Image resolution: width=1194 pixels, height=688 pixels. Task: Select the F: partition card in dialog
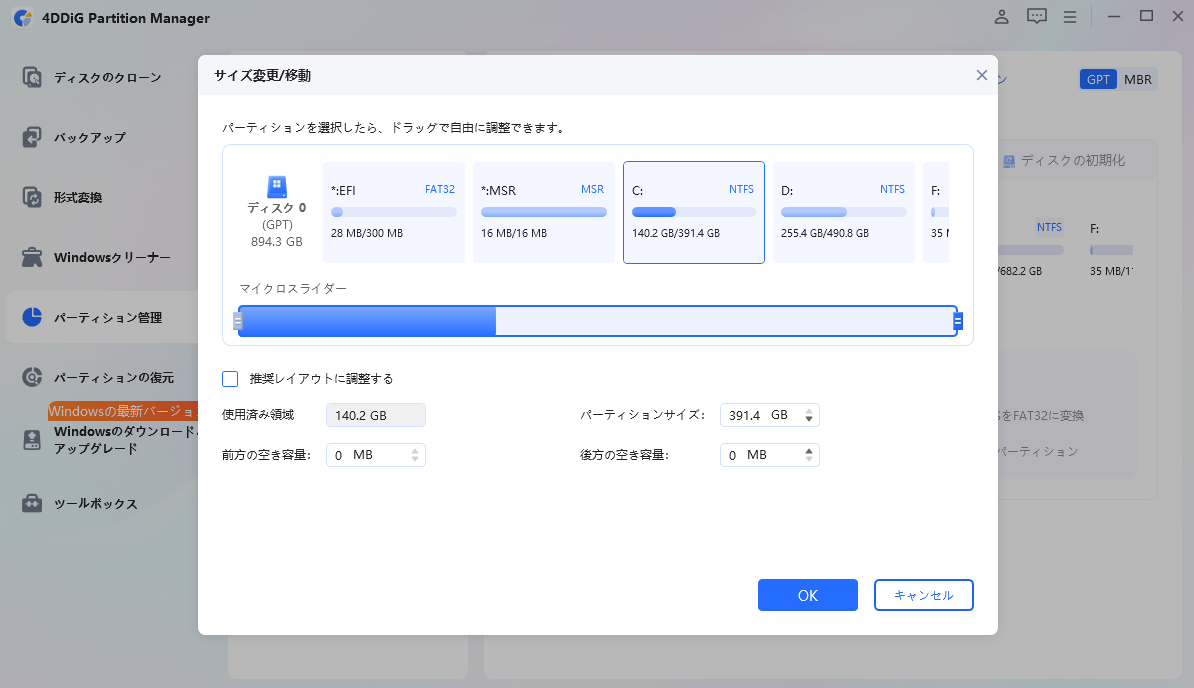coord(936,212)
